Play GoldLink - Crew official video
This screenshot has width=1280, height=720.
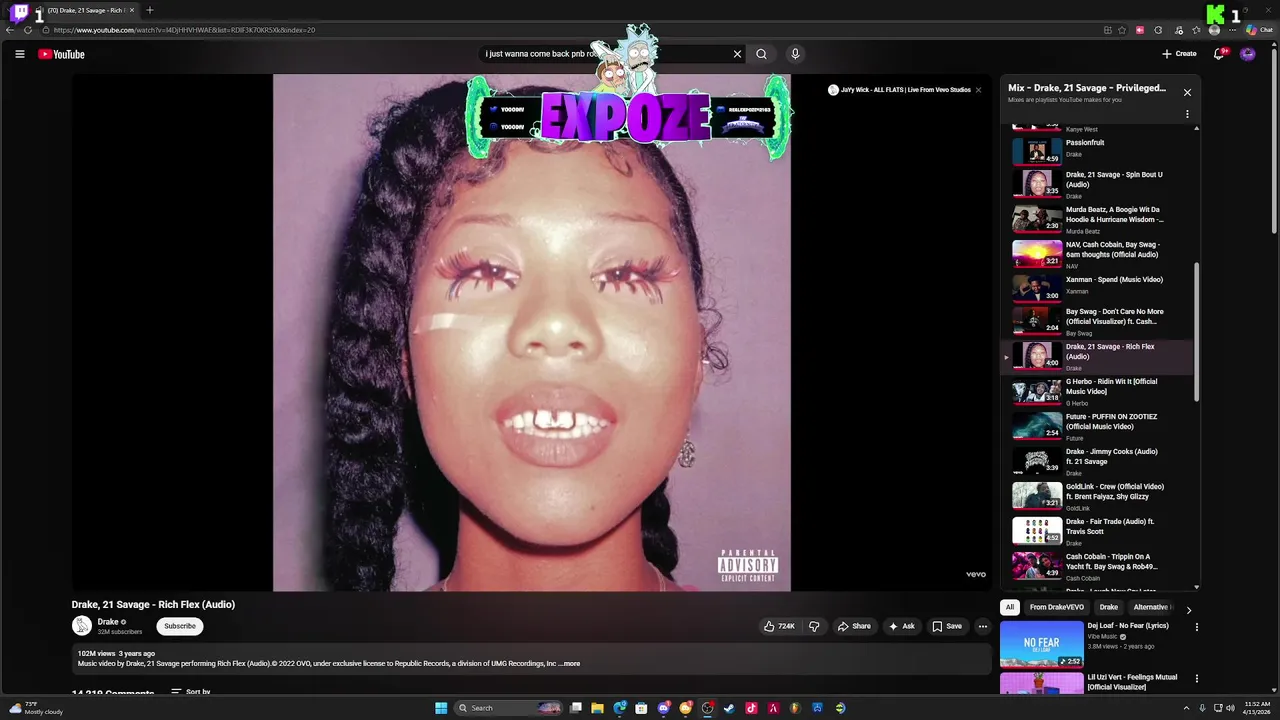click(x=1098, y=496)
